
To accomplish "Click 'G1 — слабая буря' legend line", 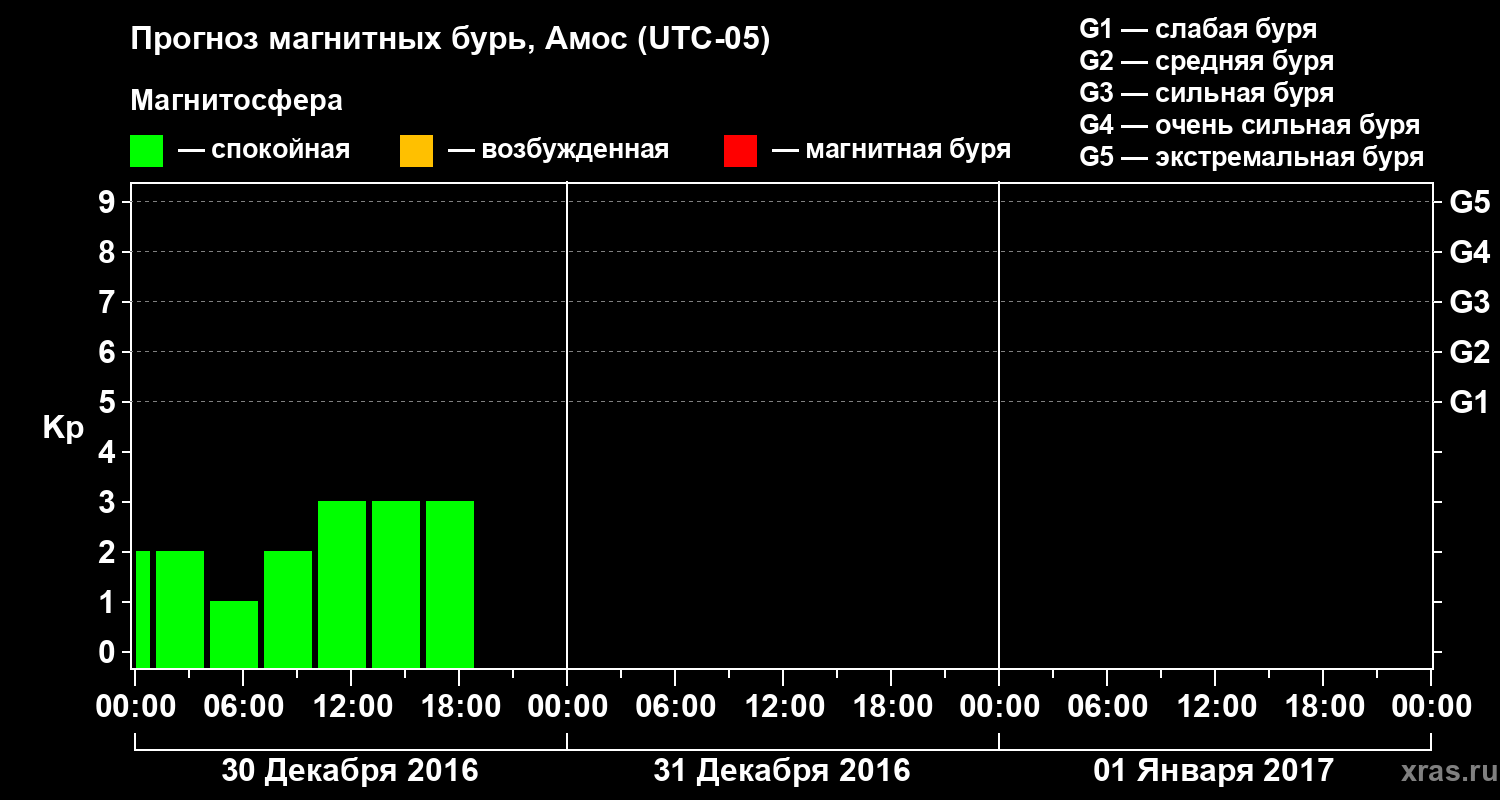I will tap(1198, 28).
